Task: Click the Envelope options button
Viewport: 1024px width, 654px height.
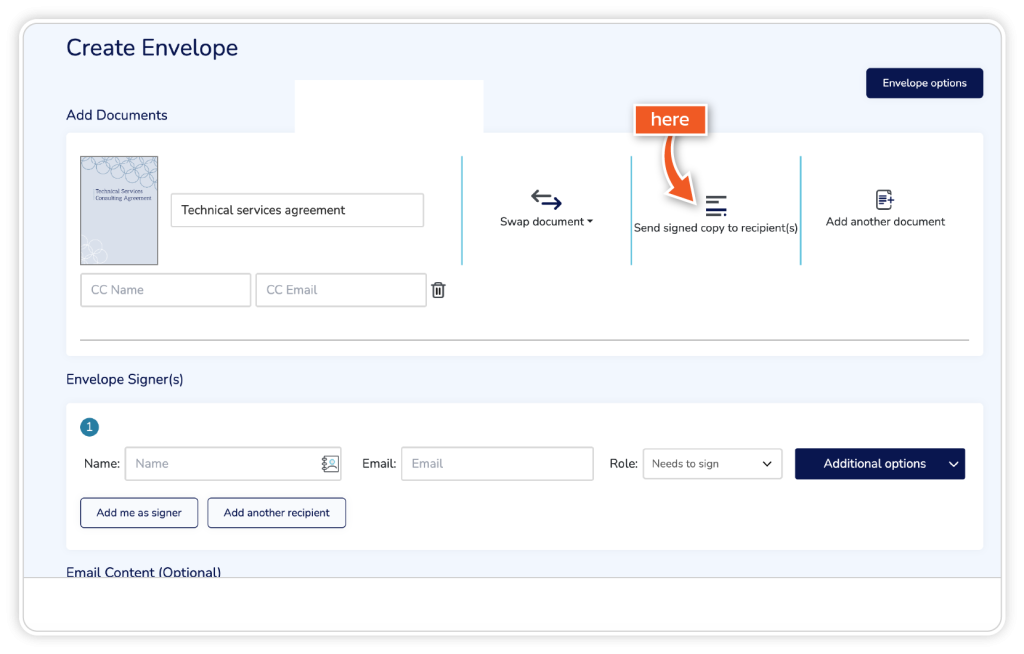Action: [924, 83]
